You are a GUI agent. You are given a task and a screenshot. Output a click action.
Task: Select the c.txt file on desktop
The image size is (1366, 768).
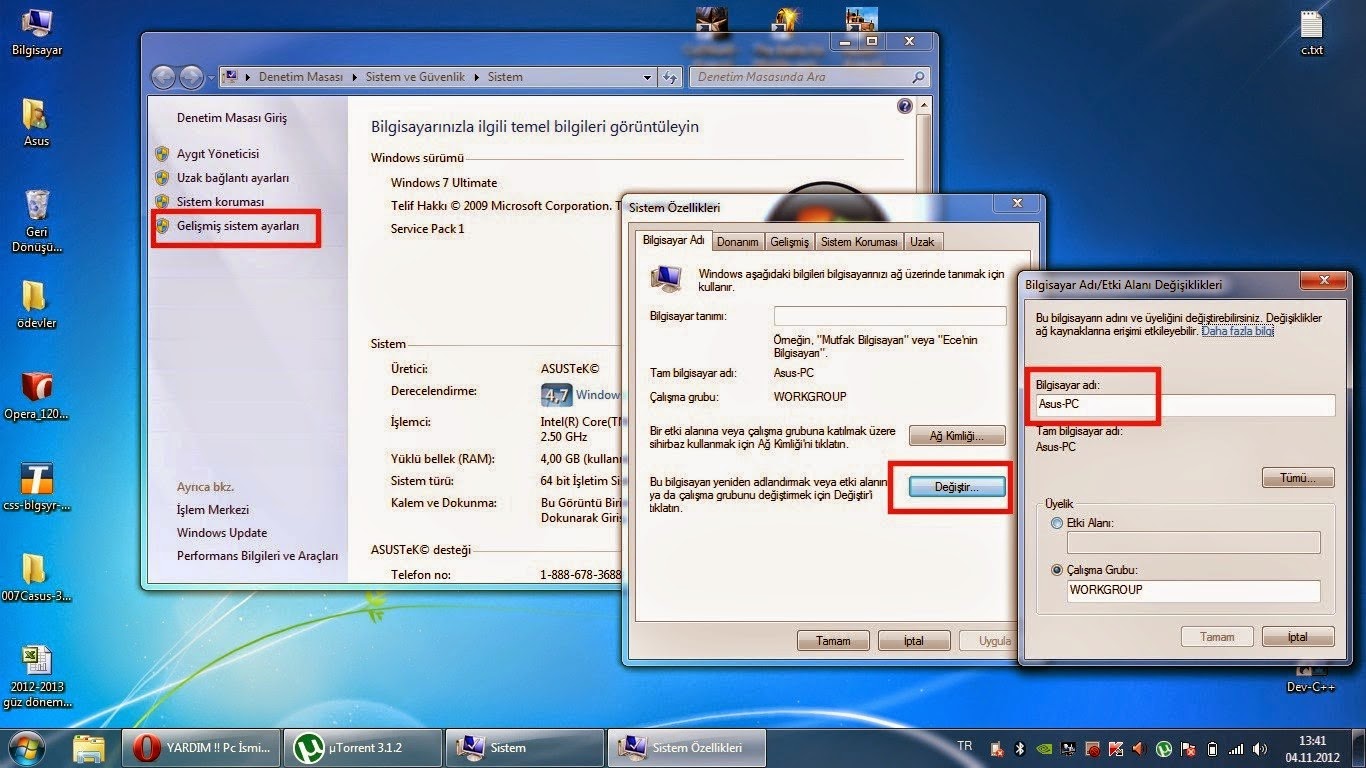1311,31
